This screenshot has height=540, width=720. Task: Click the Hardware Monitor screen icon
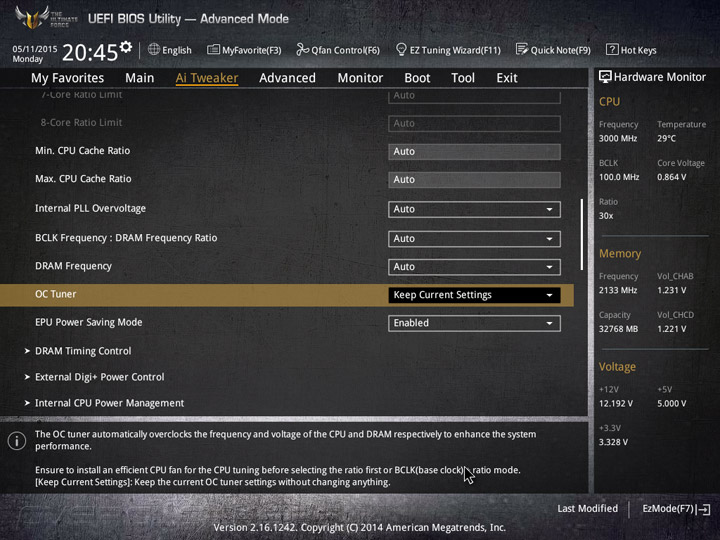[605, 77]
